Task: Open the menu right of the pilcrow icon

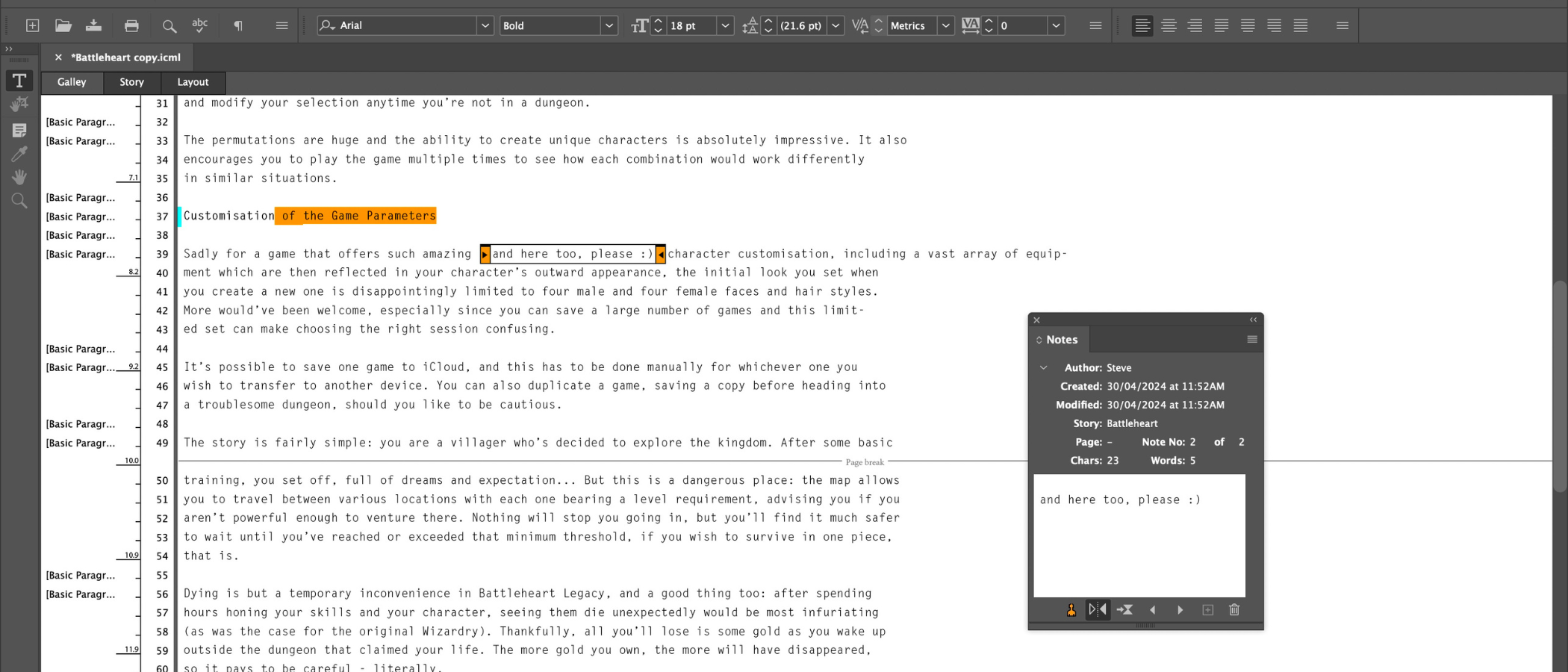Action: pyautogui.click(x=281, y=25)
